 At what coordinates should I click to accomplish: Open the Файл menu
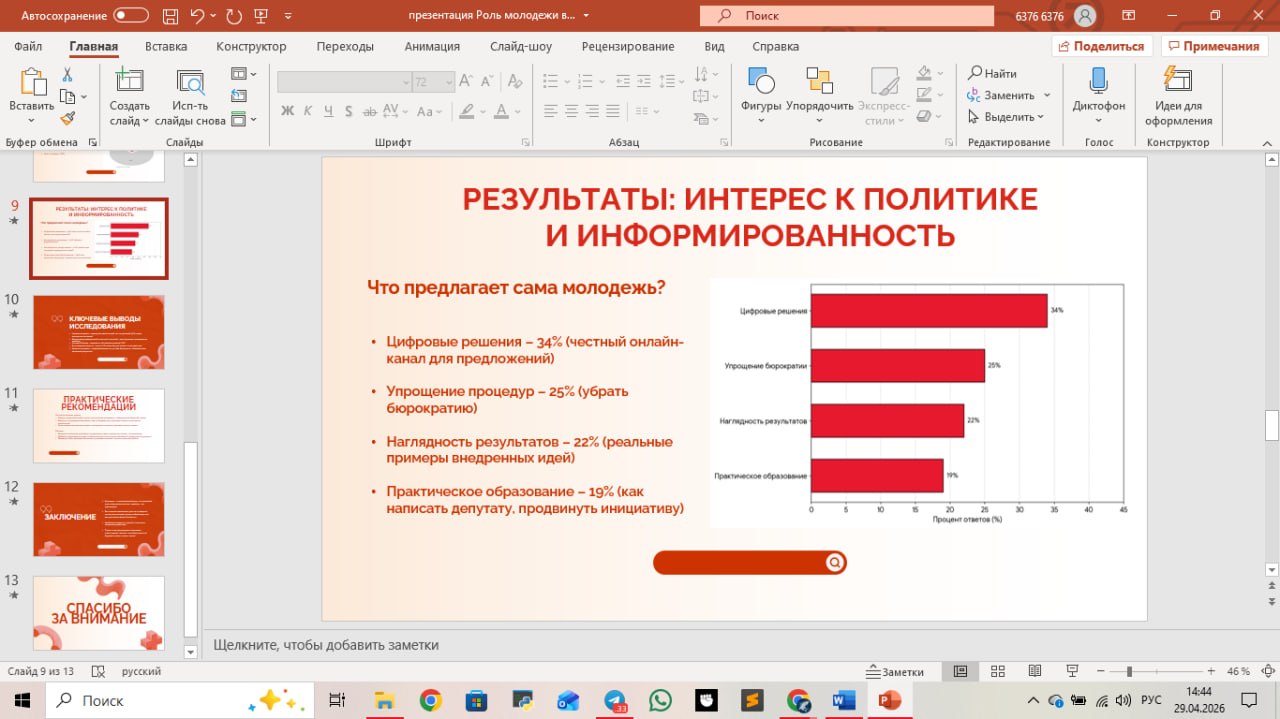pyautogui.click(x=28, y=46)
